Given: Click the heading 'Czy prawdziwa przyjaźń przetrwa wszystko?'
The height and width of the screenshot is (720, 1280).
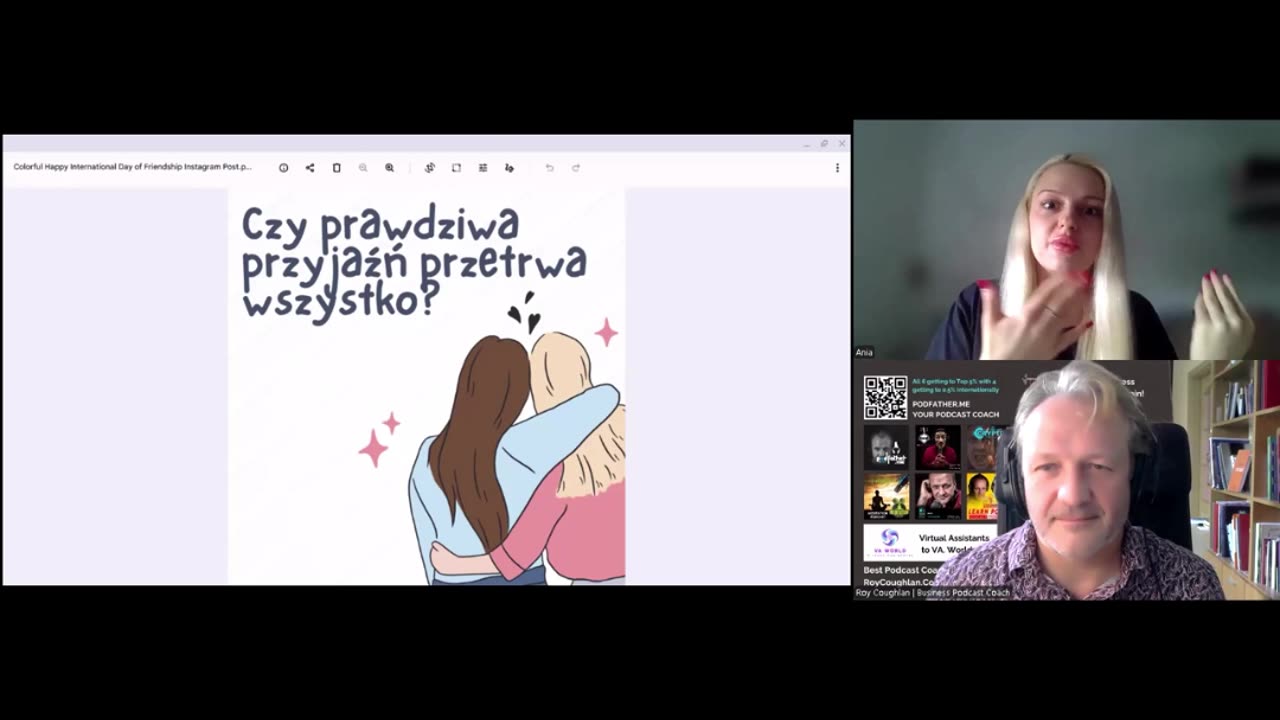Looking at the screenshot, I should (414, 262).
